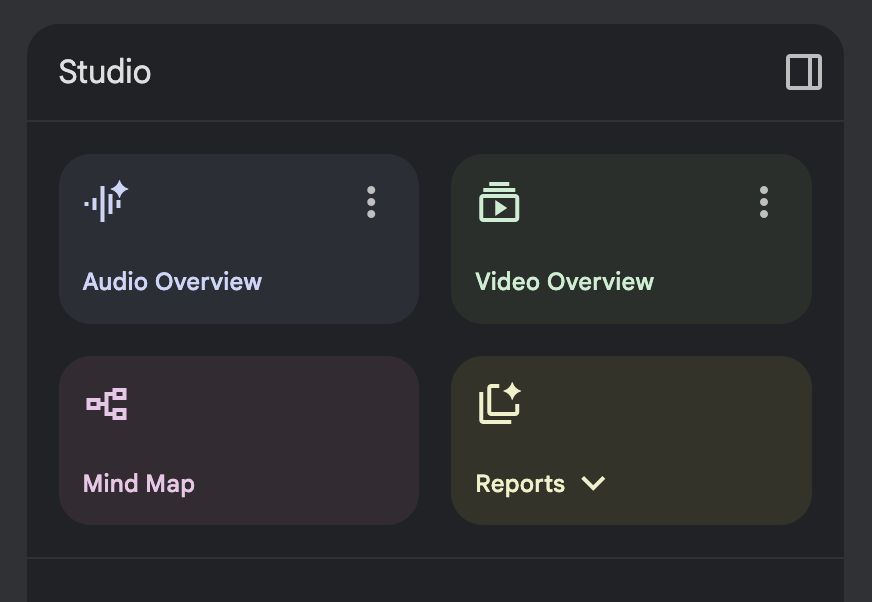Generate a Video Overview from its card

click(631, 239)
